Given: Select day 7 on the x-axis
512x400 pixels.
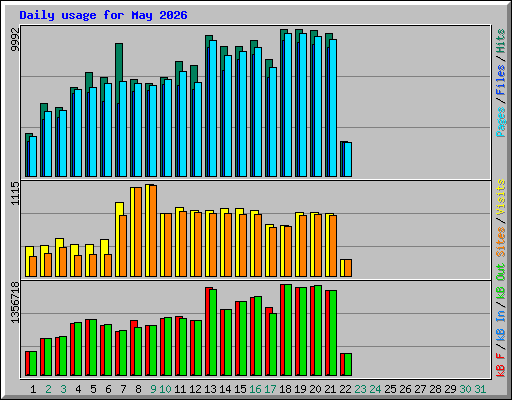Looking at the screenshot, I should tap(123, 389).
